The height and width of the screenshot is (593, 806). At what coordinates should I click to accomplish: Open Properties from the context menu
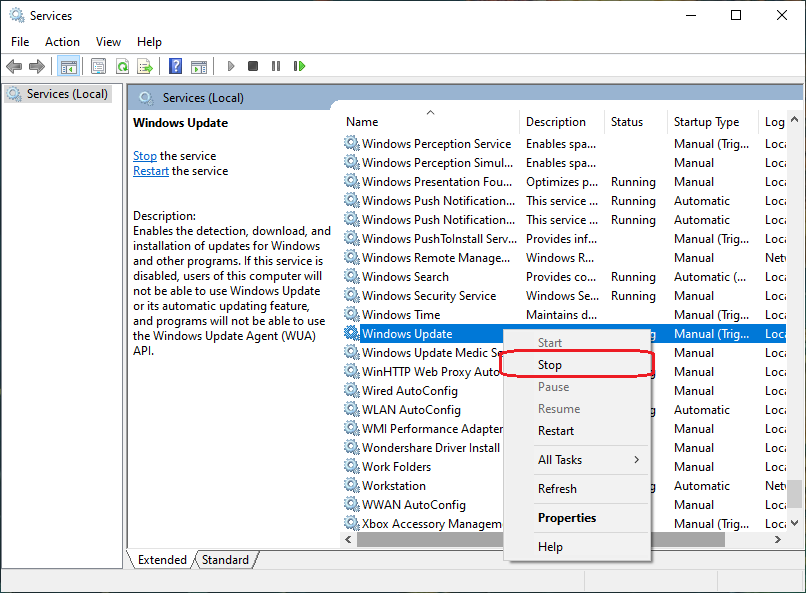[x=566, y=518]
